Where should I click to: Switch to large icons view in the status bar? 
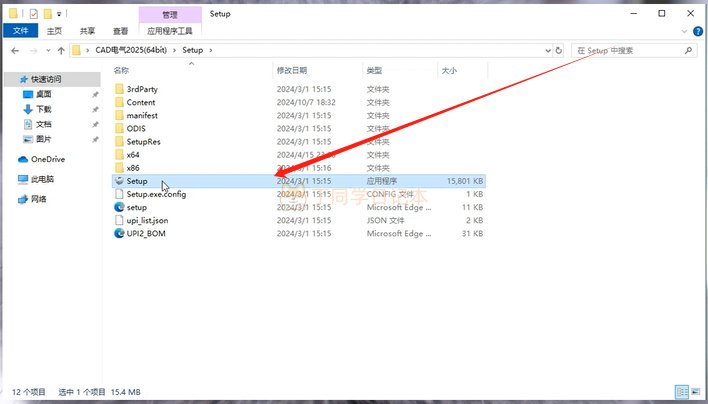695,391
